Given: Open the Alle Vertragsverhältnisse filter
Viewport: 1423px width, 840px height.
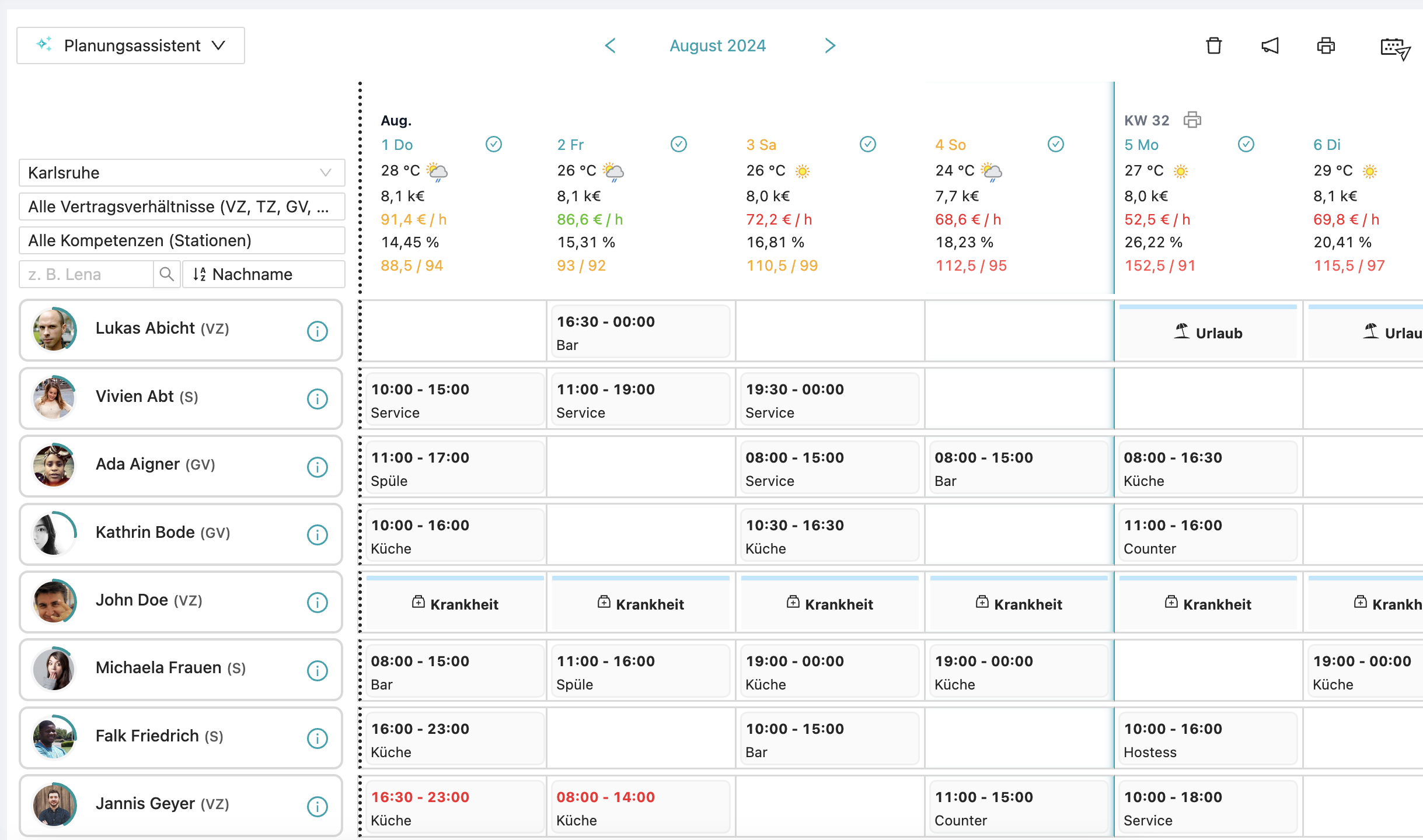Looking at the screenshot, I should tap(181, 206).
